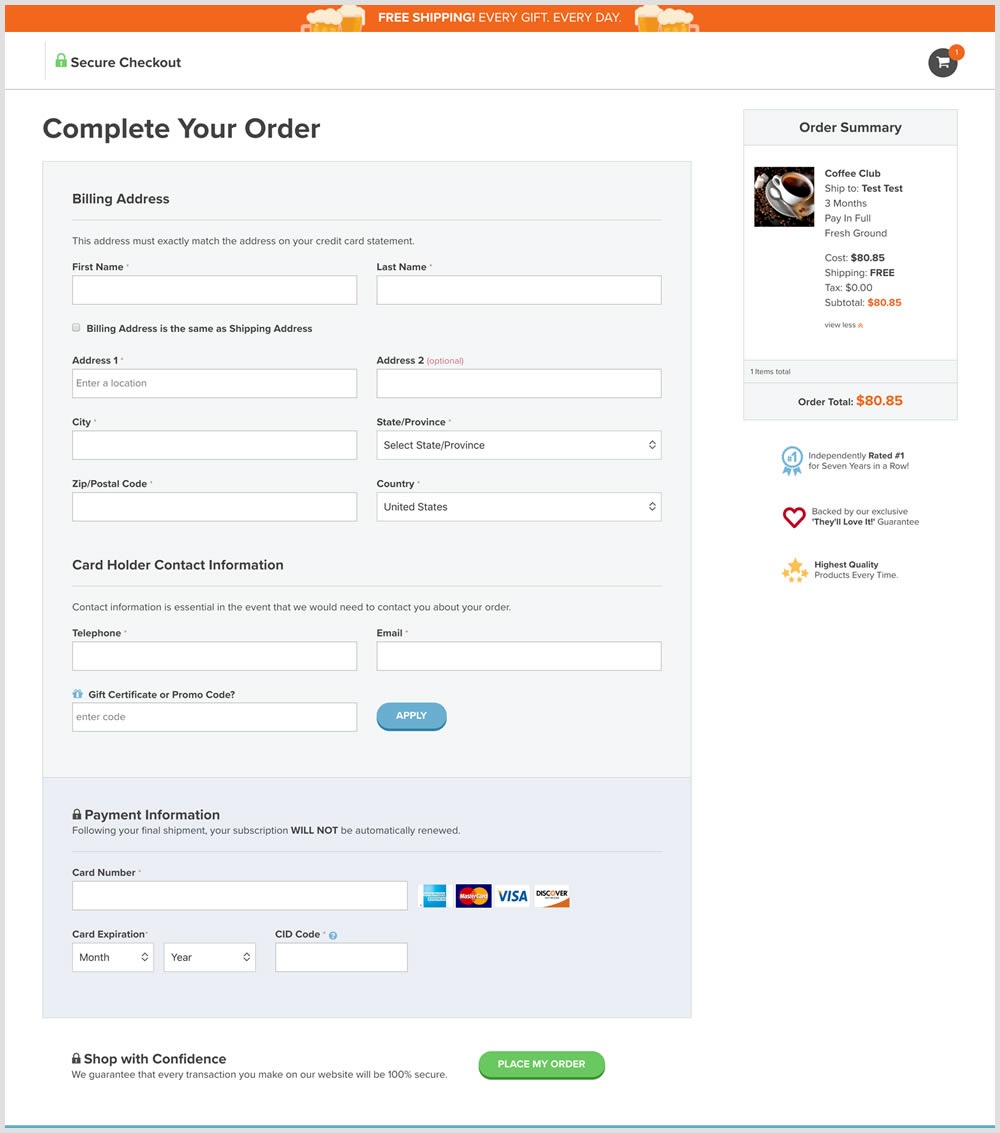Collapse order details with view less
Screen dimensions: 1000x1133
(x=843, y=325)
